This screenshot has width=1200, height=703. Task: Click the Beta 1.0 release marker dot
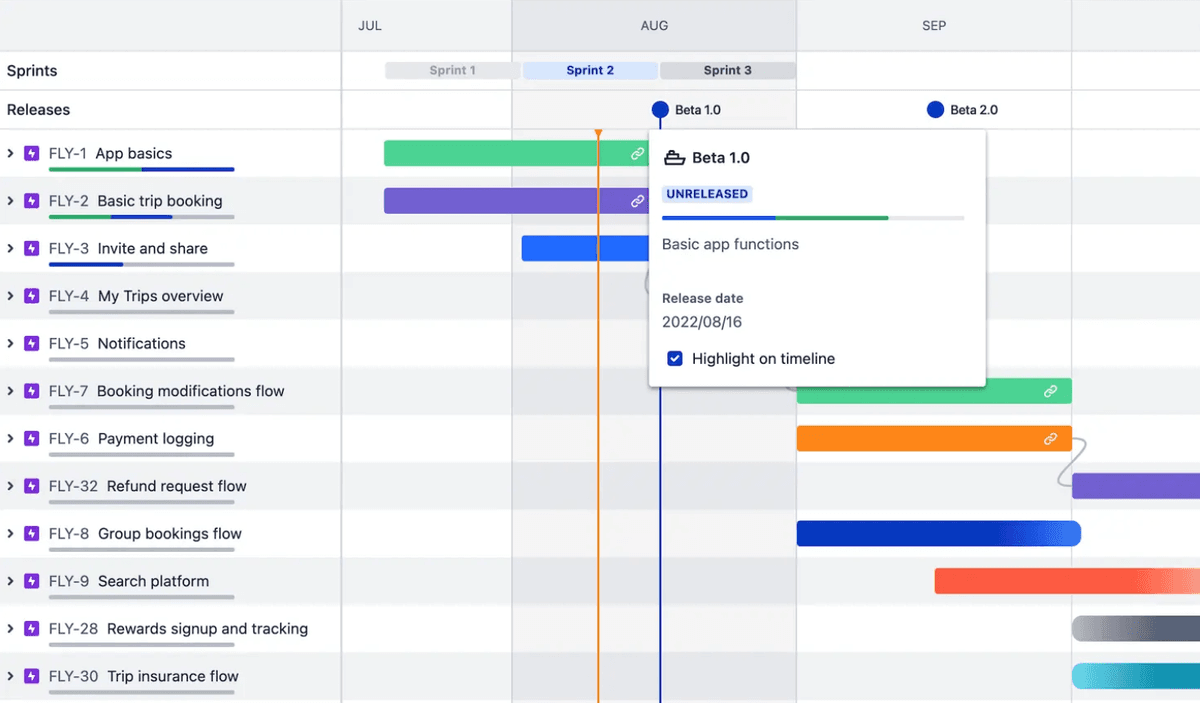pos(660,110)
